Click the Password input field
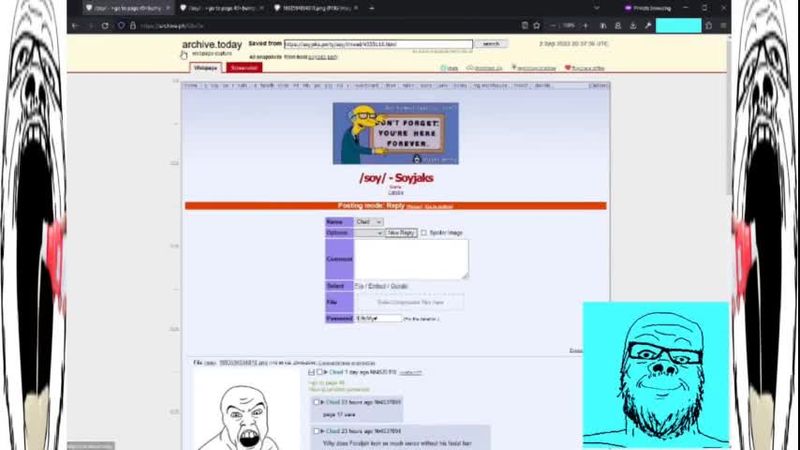800x450 pixels. [x=377, y=318]
